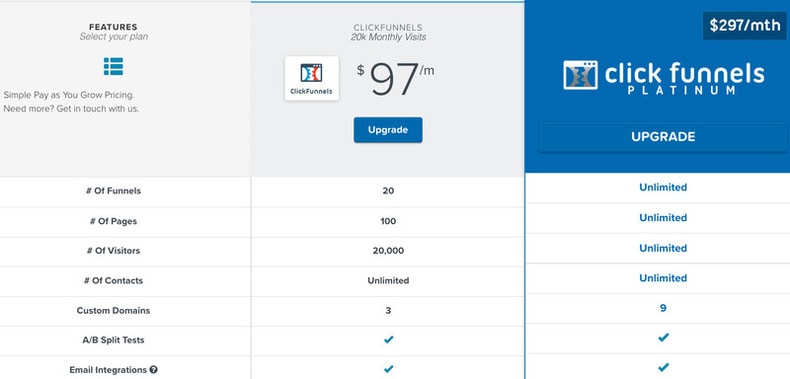Click the Upgrade button for $97 plan
The width and height of the screenshot is (790, 379).
coord(388,130)
